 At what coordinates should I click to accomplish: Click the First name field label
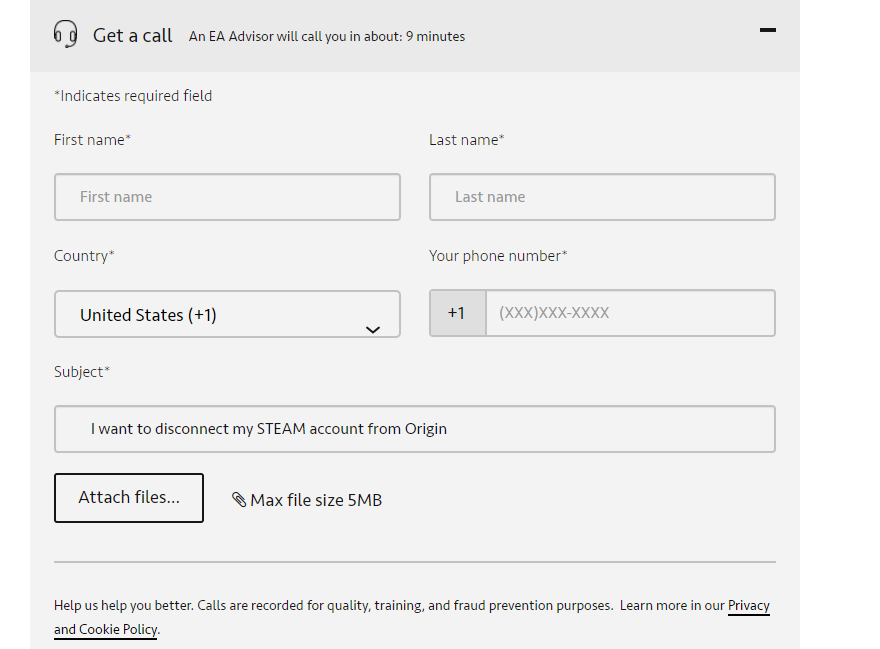point(92,140)
